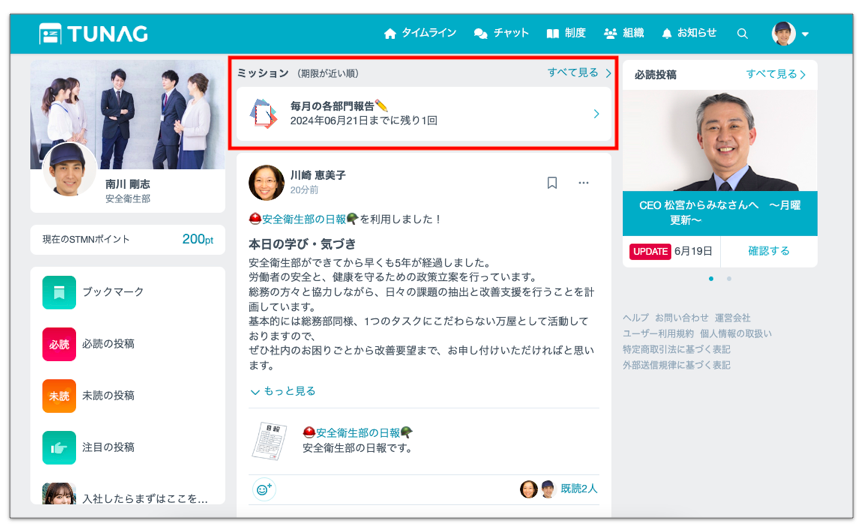This screenshot has height=527, width=868.
Task: Click the 本日の学び・気づき heading
Action: (302, 244)
